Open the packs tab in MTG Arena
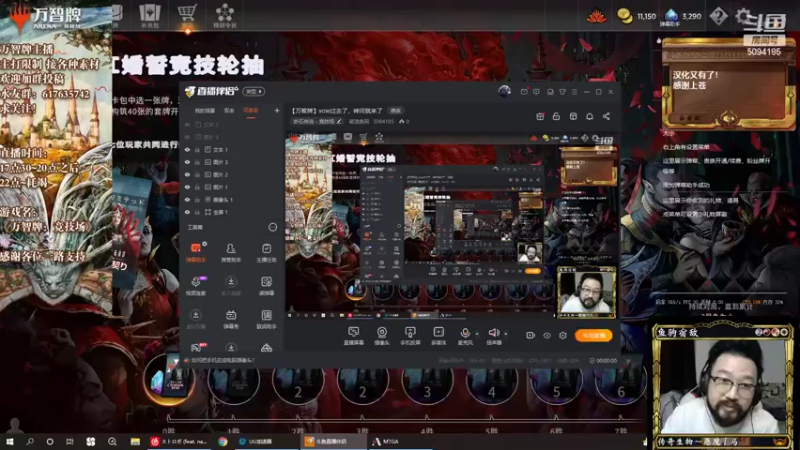Viewport: 800px width, 450px height. click(x=149, y=16)
